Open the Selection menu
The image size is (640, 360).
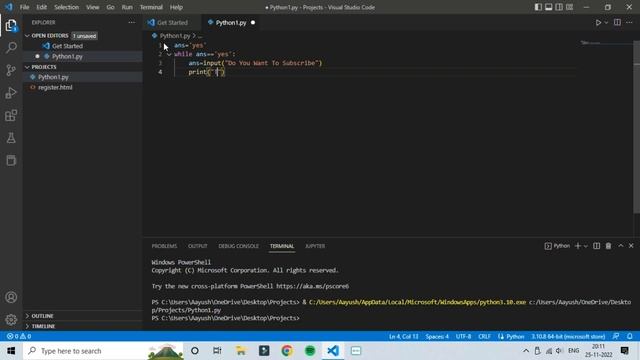(66, 7)
